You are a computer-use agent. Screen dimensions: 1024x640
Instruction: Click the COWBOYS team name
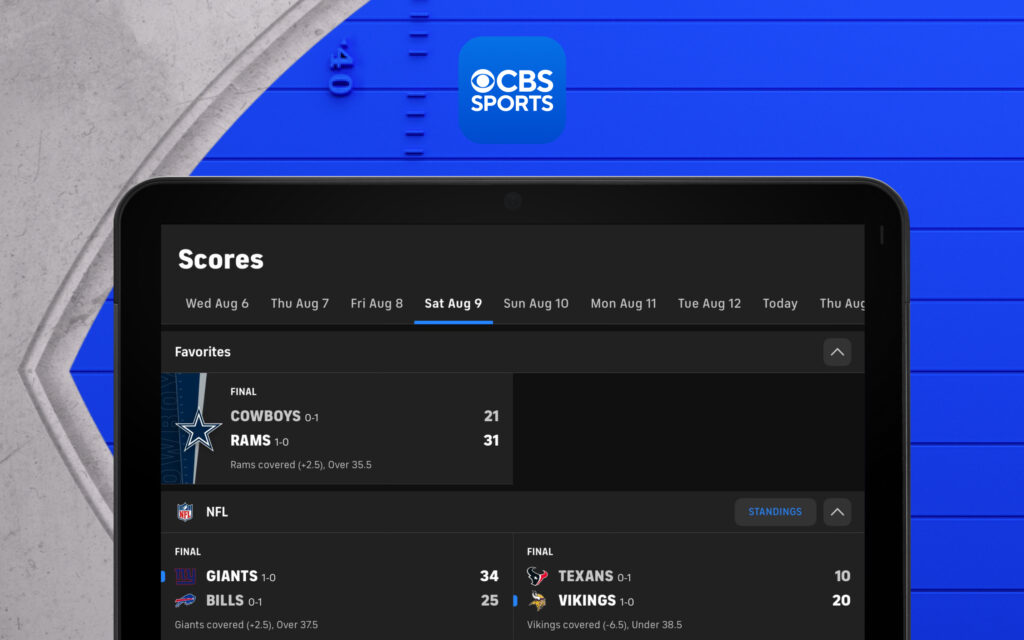[266, 416]
